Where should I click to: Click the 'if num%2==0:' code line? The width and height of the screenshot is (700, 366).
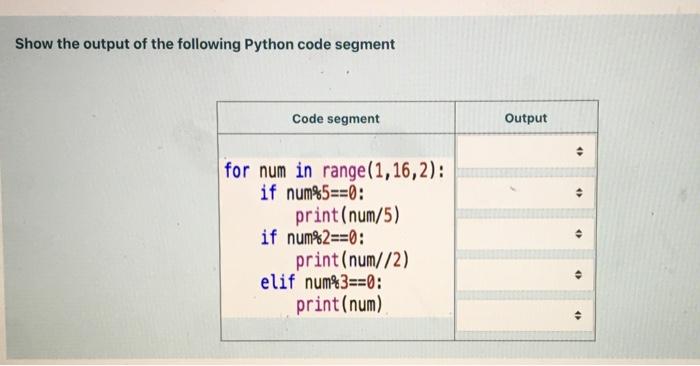pos(312,237)
